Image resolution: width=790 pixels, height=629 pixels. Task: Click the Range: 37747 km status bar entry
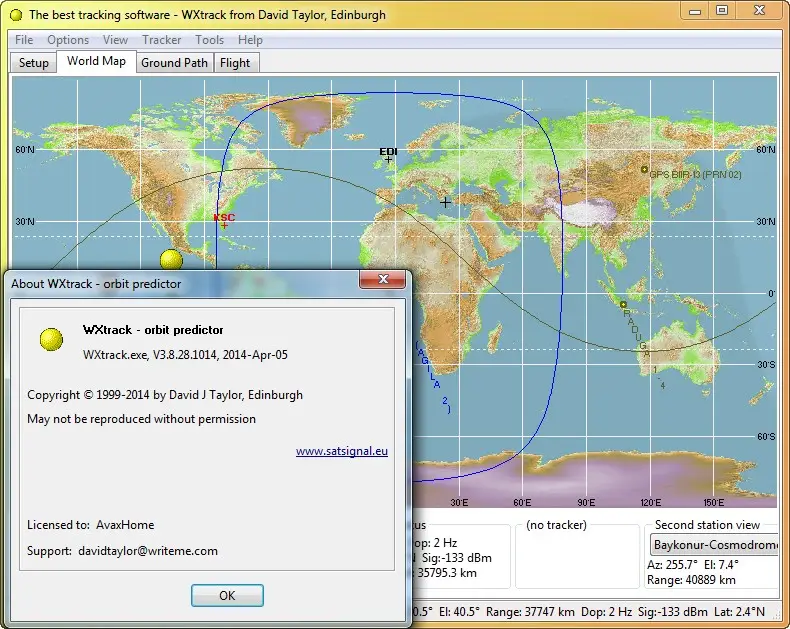click(x=531, y=612)
